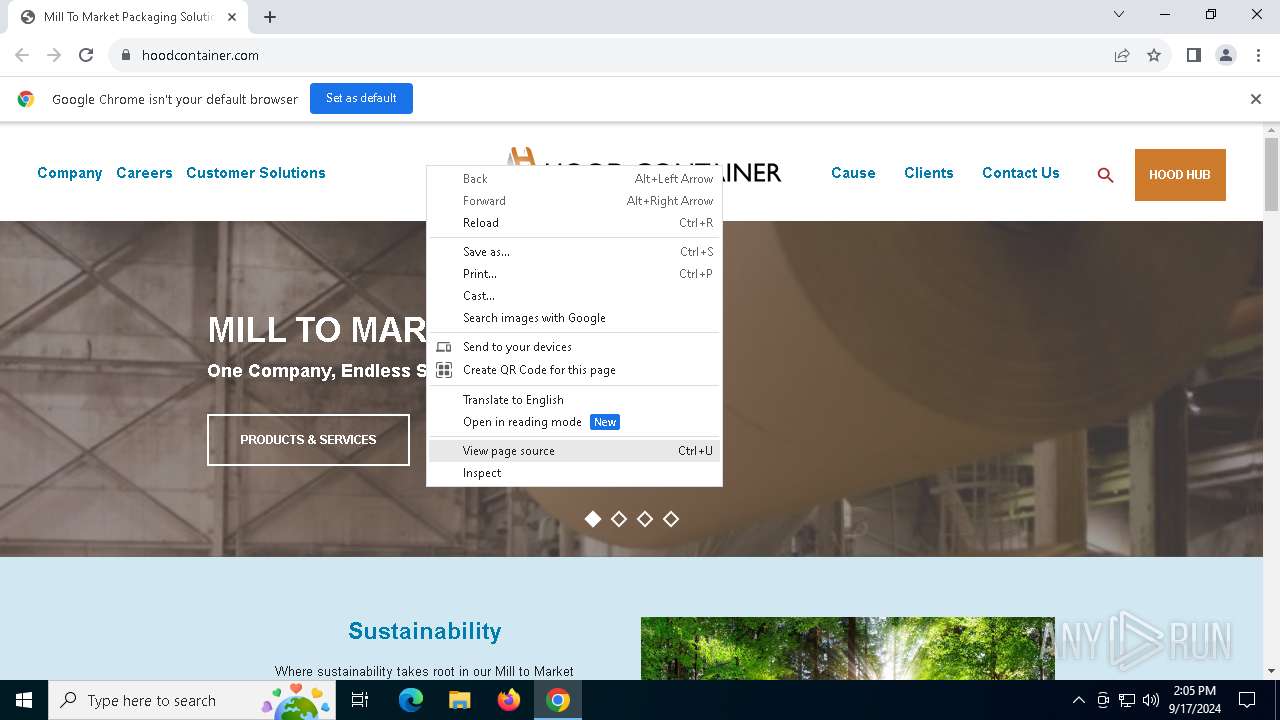Open the Careers nav link
1280x720 pixels.
[x=144, y=173]
